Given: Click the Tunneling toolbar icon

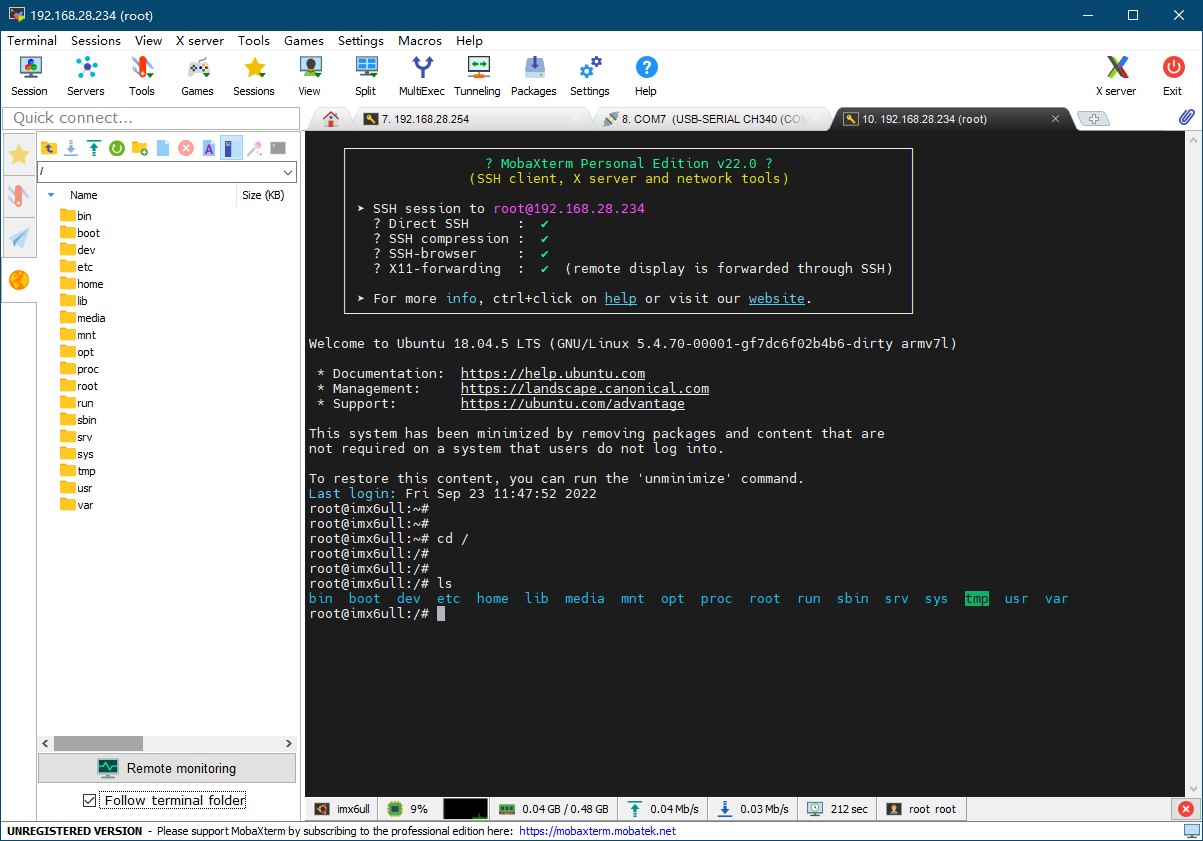Looking at the screenshot, I should pos(477,76).
